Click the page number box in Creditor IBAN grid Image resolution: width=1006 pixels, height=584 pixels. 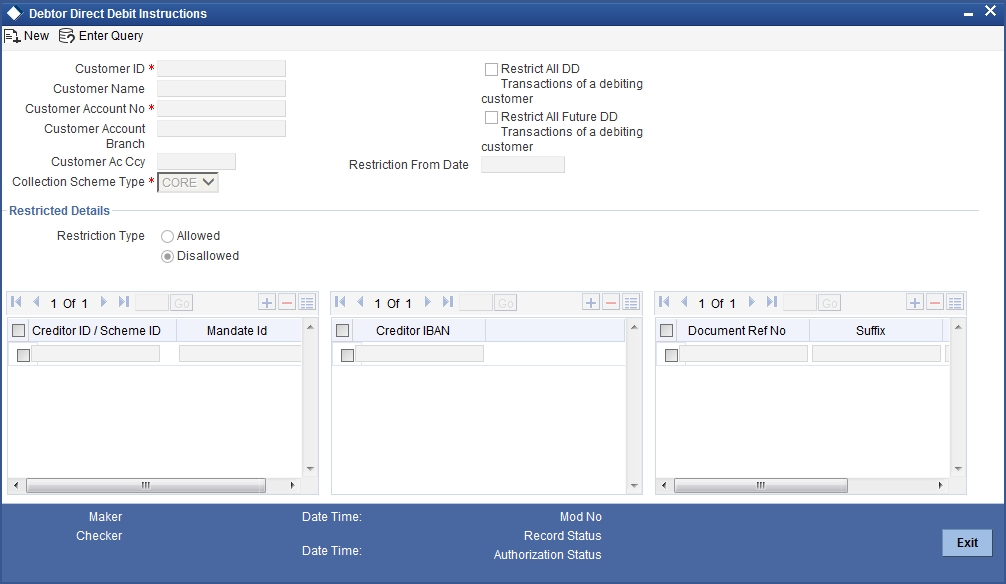click(476, 303)
